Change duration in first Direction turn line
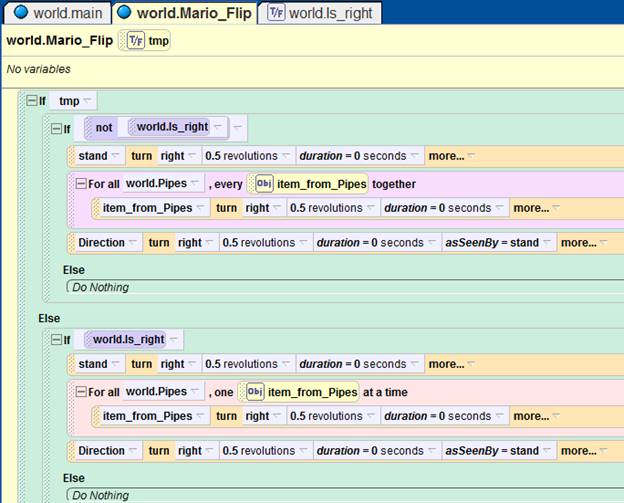 click(x=376, y=242)
